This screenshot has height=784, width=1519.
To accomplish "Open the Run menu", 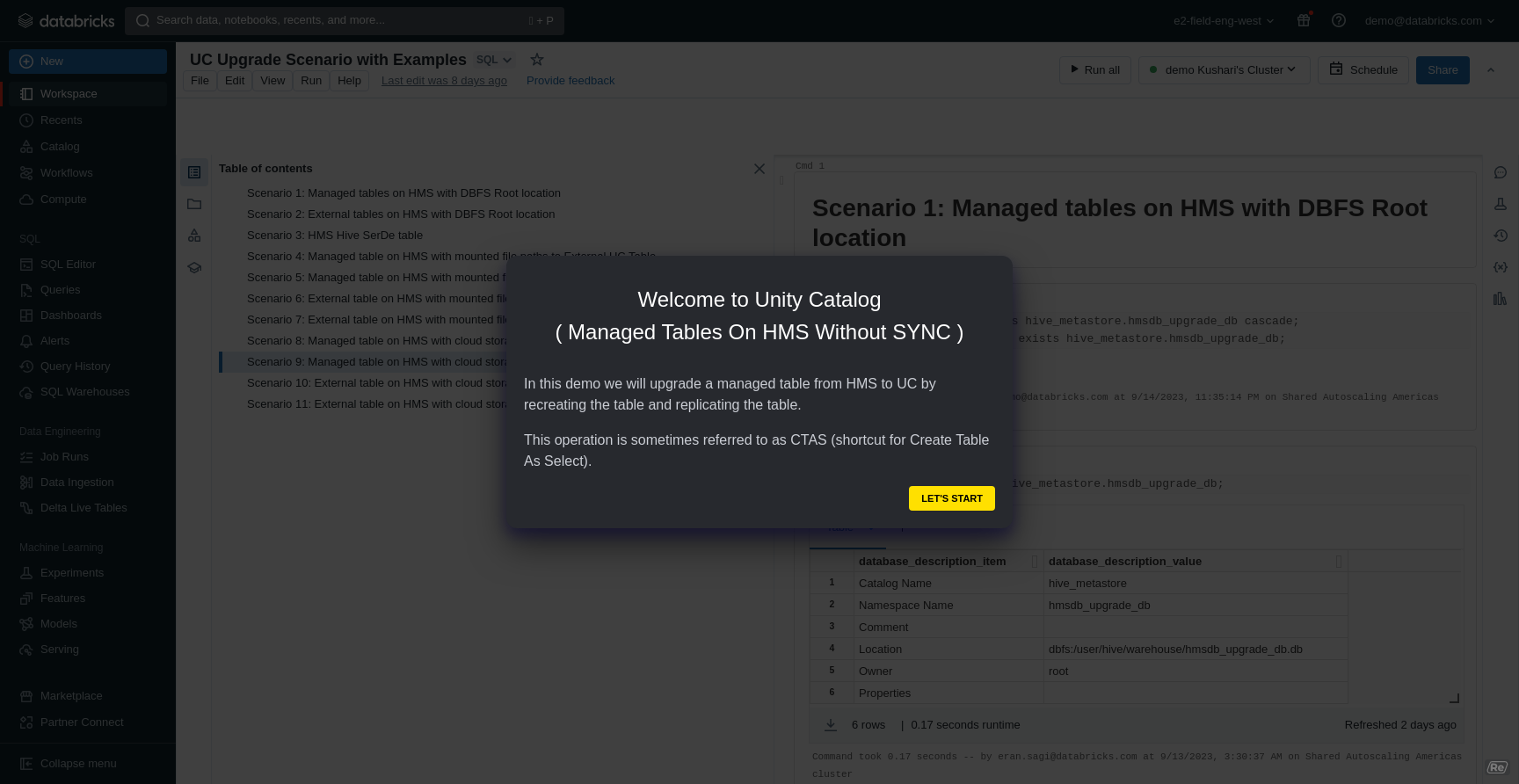I will [x=311, y=81].
